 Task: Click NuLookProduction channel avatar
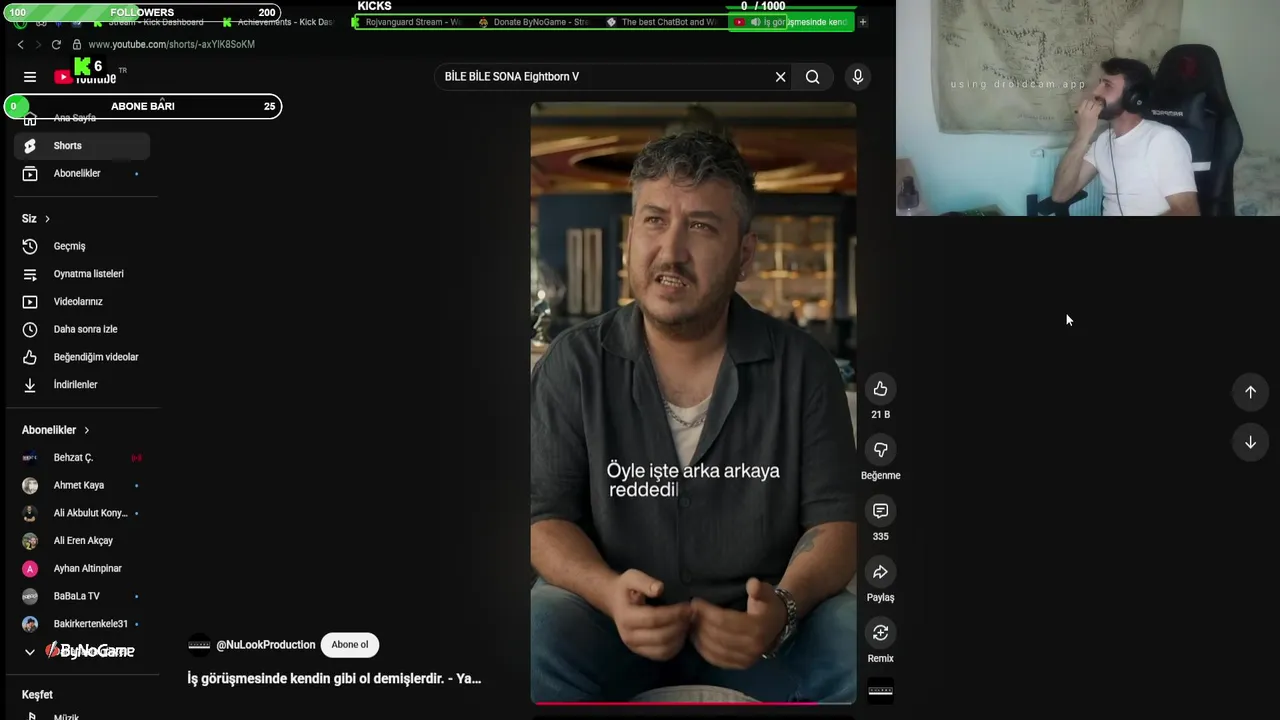tap(199, 645)
